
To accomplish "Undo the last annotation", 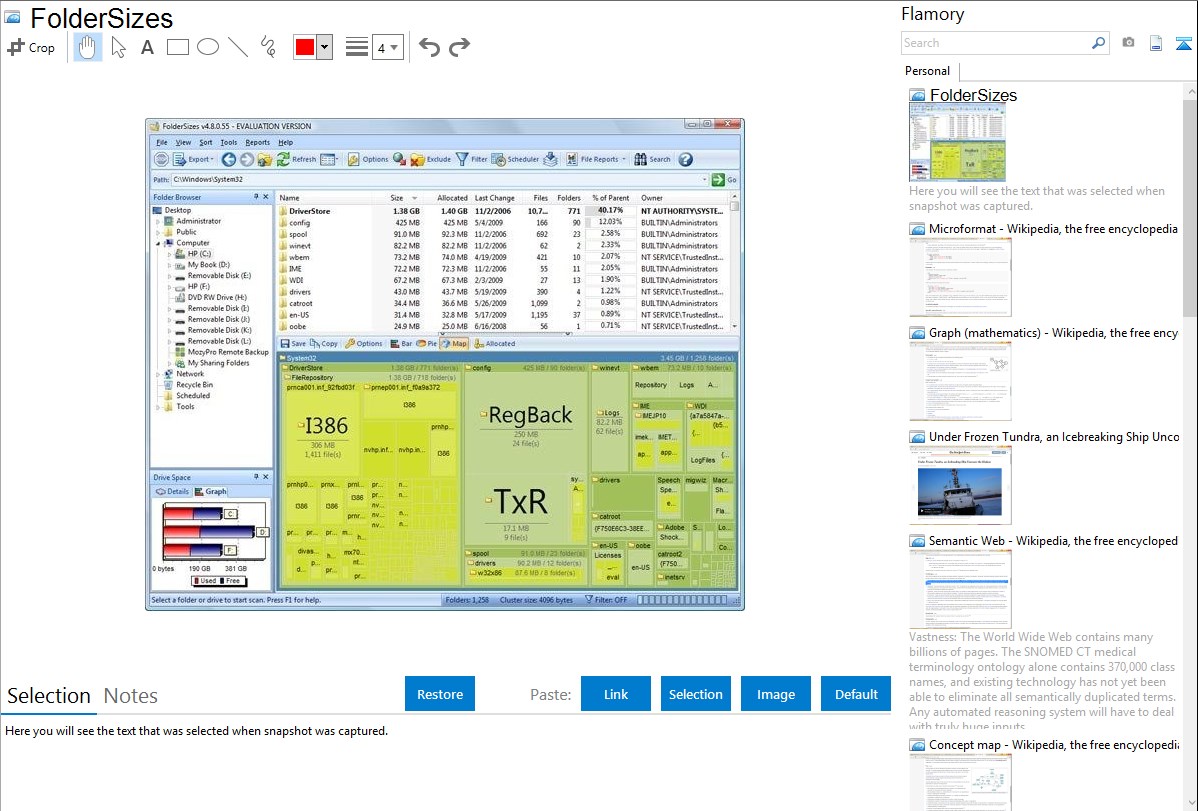I will click(429, 47).
